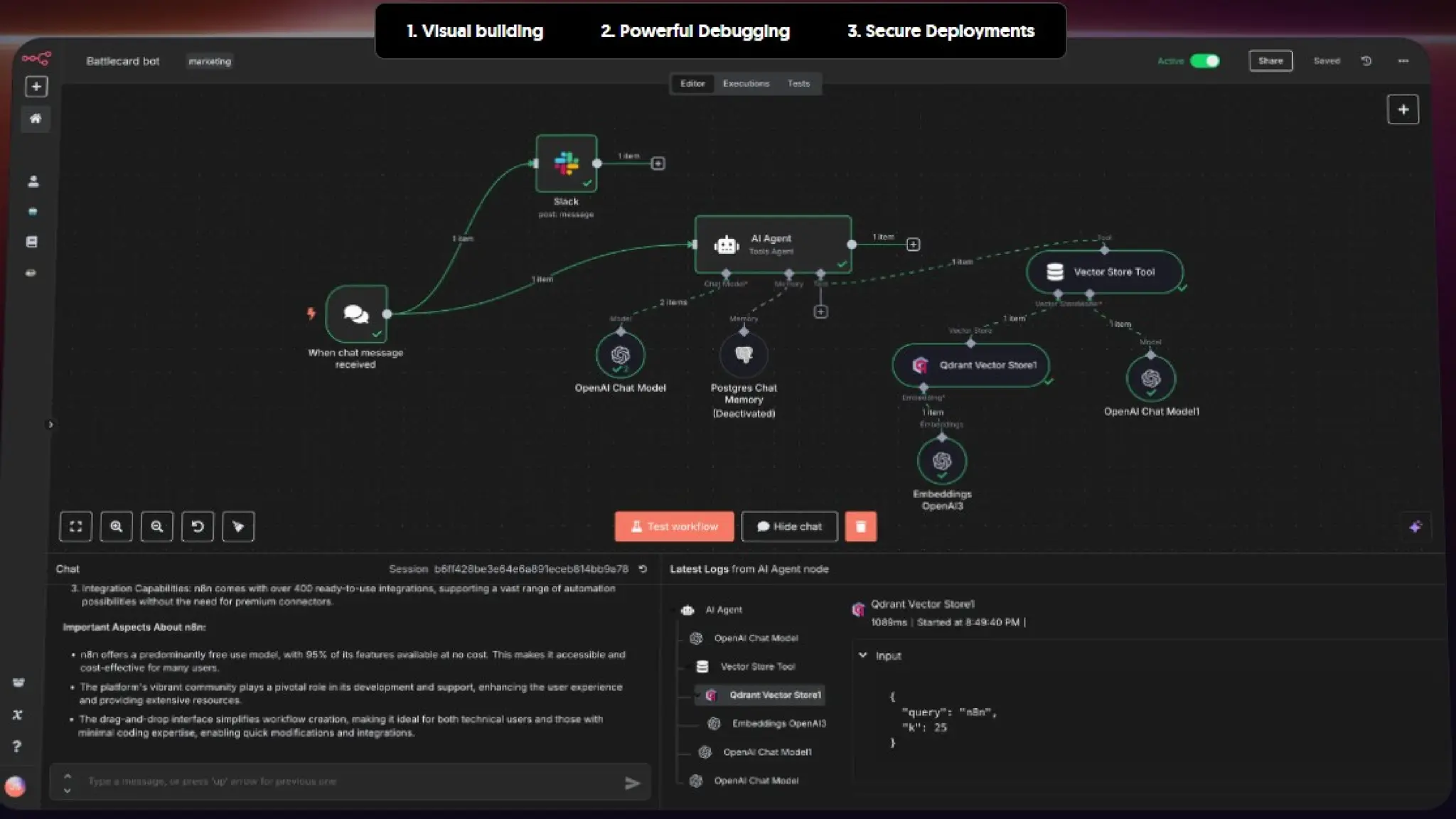Click the Test workflow button
This screenshot has height=819, width=1456.
click(x=674, y=527)
